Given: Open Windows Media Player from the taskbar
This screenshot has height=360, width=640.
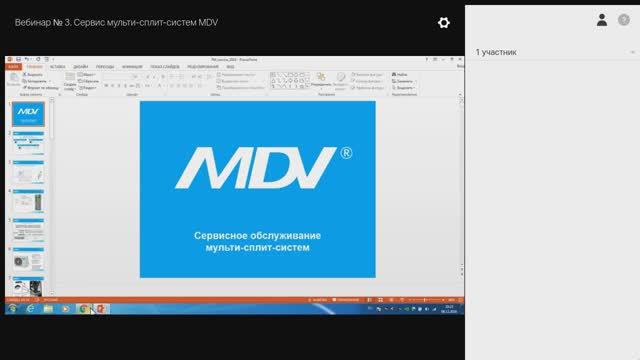Looking at the screenshot, I should [x=65, y=309].
